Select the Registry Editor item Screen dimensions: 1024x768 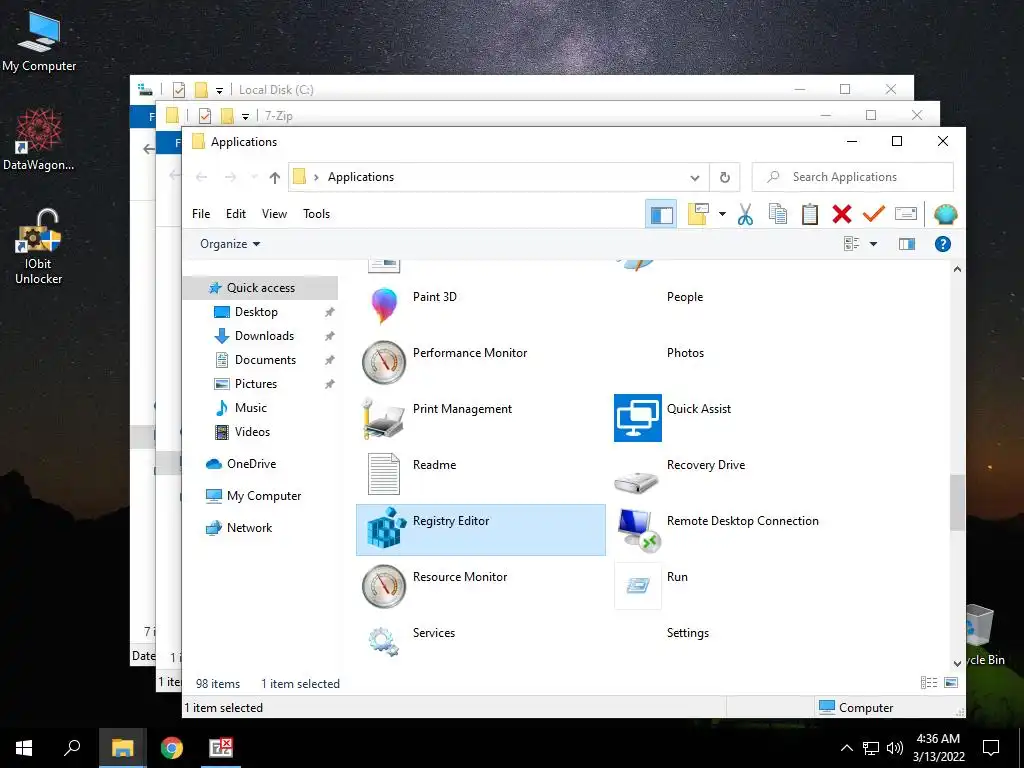pyautogui.click(x=481, y=530)
